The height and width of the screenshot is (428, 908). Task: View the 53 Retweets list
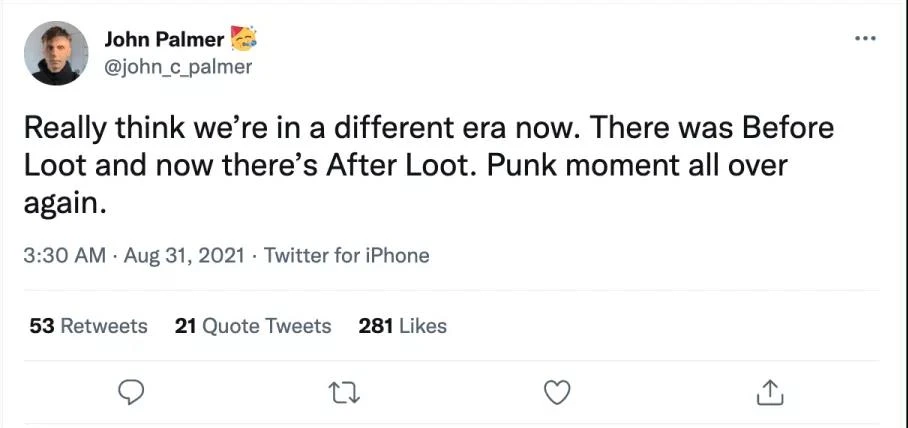point(88,326)
